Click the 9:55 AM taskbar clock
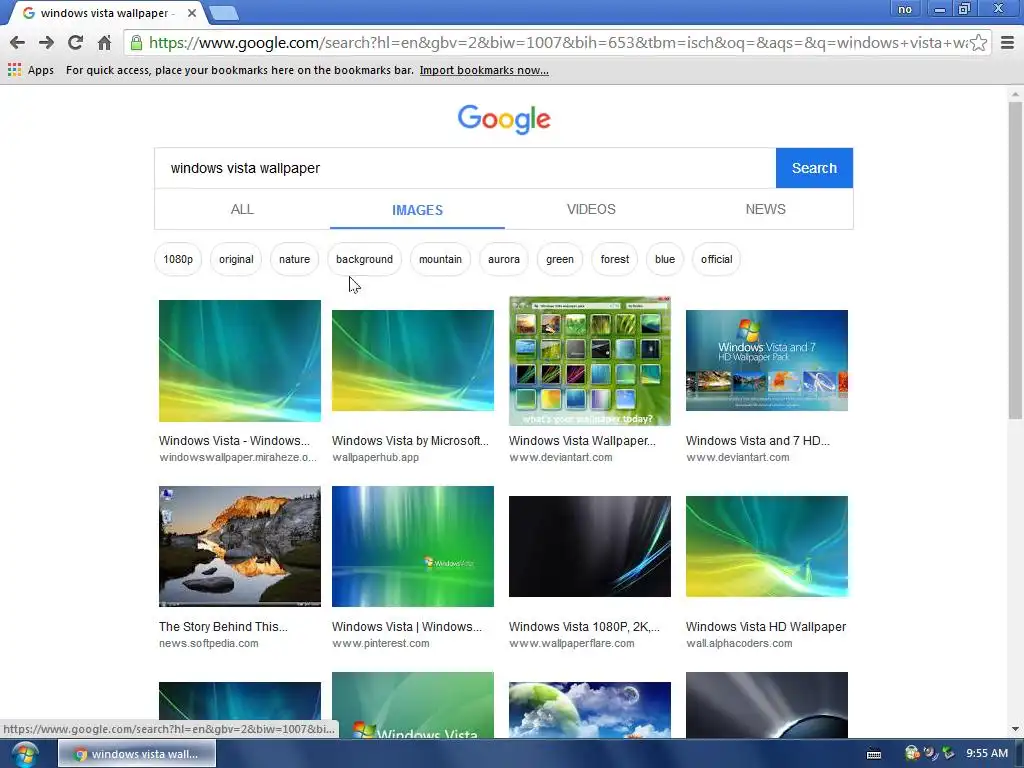This screenshot has height=768, width=1024. click(x=987, y=754)
